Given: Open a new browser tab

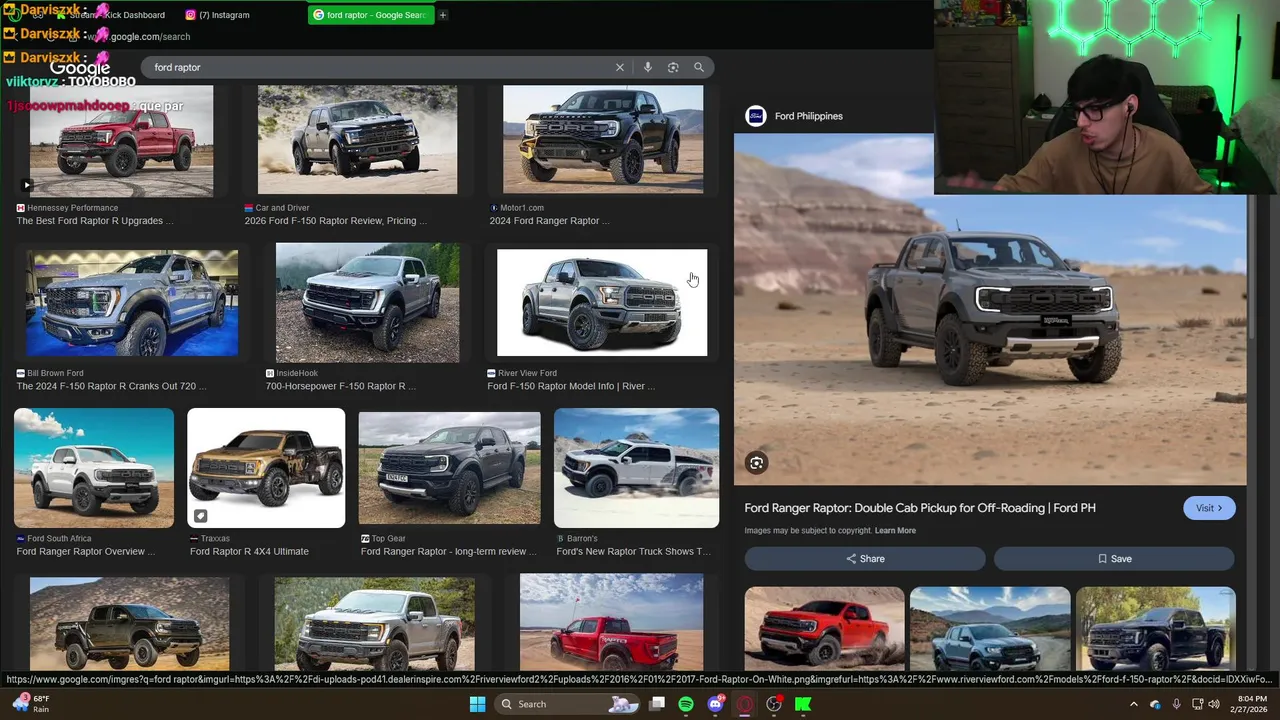Looking at the screenshot, I should [443, 15].
